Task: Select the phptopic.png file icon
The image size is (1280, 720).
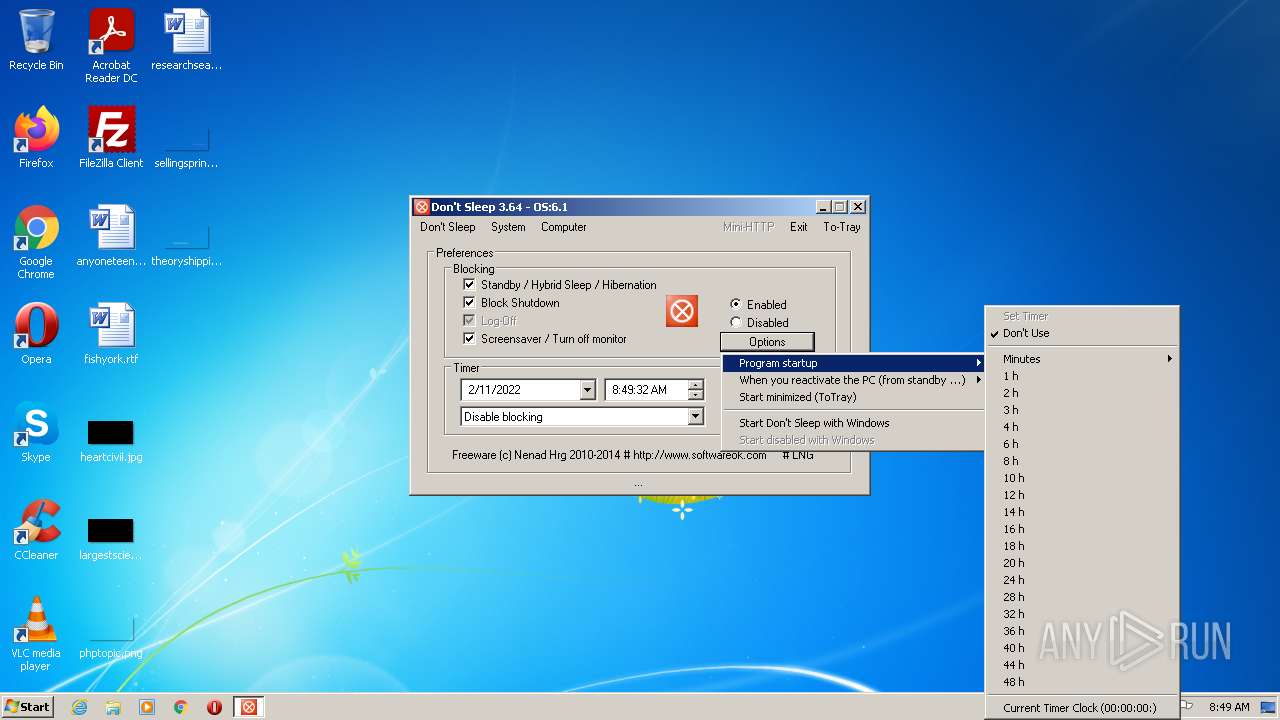Action: coord(111,636)
